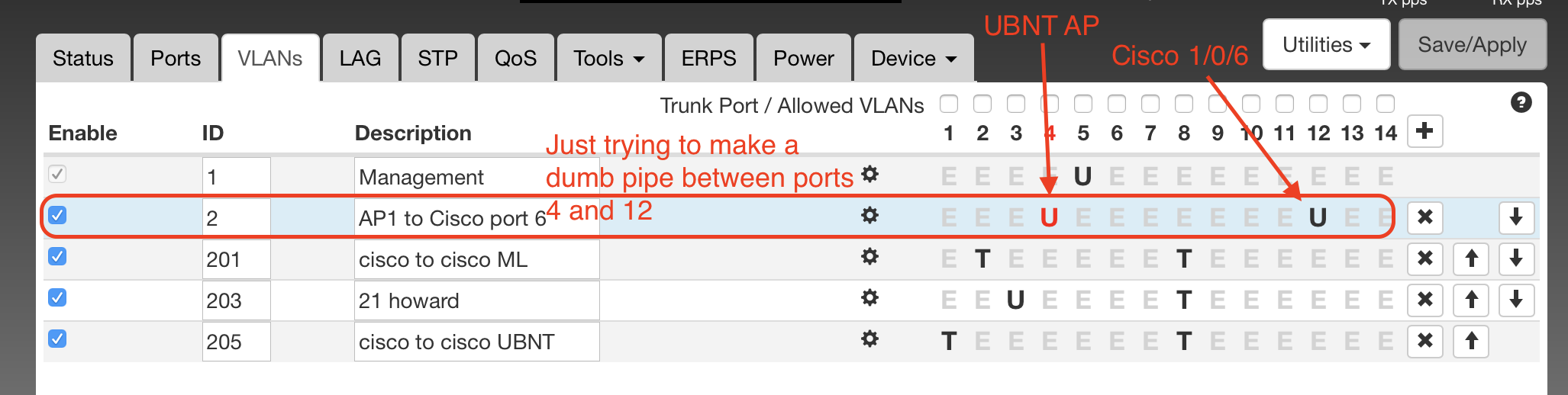Expand the Tools dropdown tab
Viewport: 1568px width, 395px height.
[608, 59]
